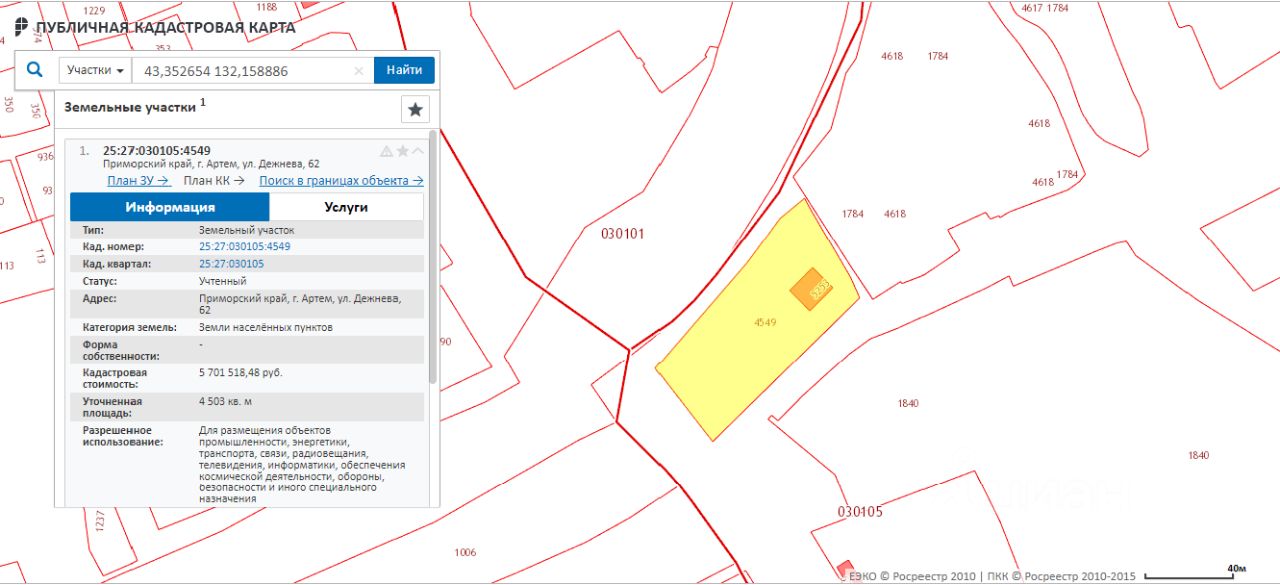Clear the search field with the X icon

pyautogui.click(x=359, y=71)
